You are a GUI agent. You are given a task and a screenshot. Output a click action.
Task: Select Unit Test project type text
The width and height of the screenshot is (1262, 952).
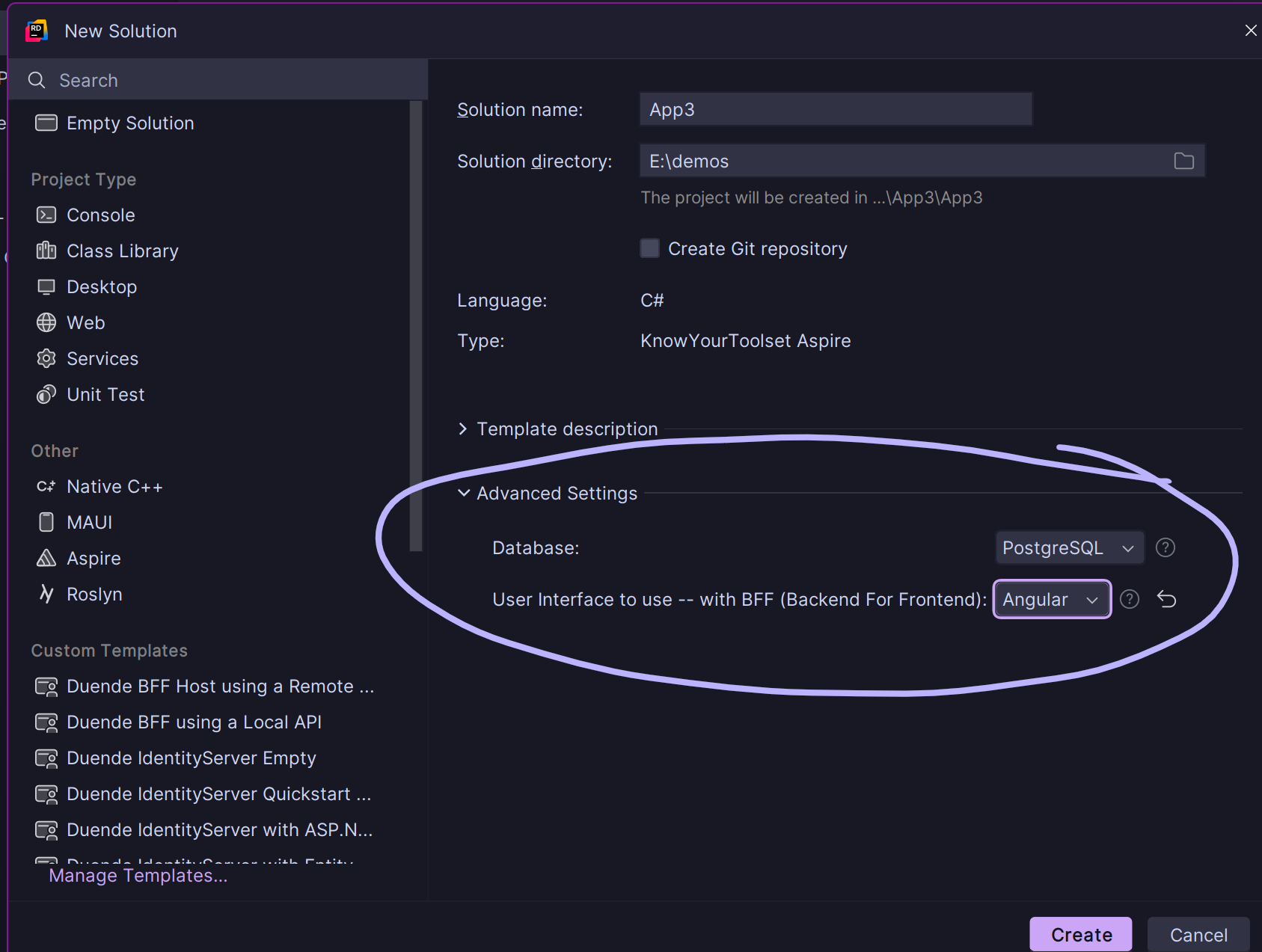click(x=105, y=395)
